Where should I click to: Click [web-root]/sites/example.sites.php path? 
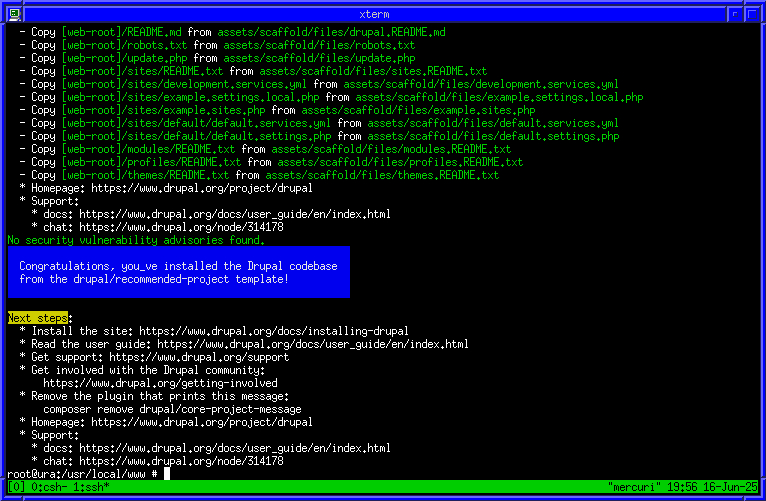click(x=163, y=110)
